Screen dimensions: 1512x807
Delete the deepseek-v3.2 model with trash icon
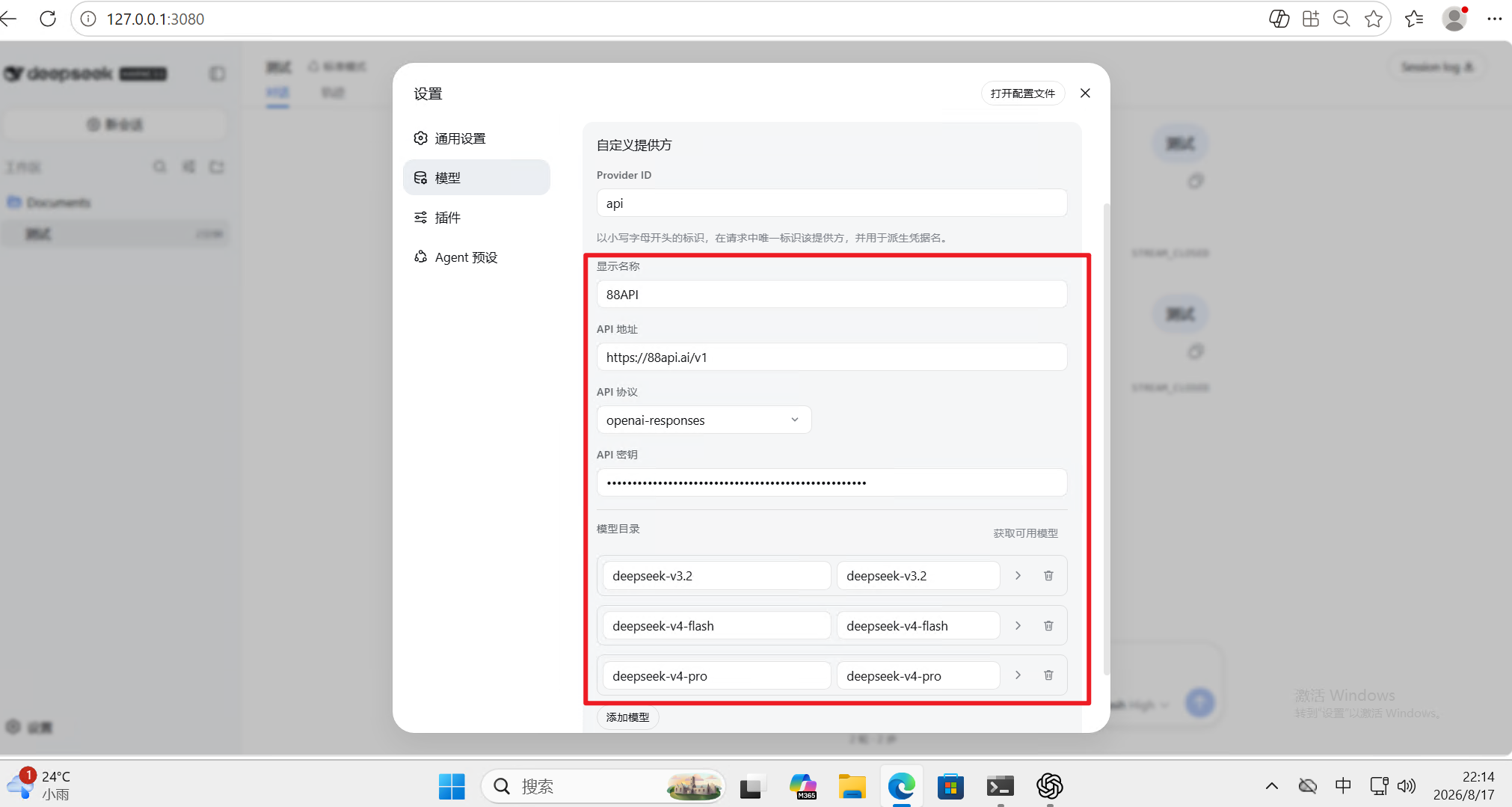tap(1048, 575)
